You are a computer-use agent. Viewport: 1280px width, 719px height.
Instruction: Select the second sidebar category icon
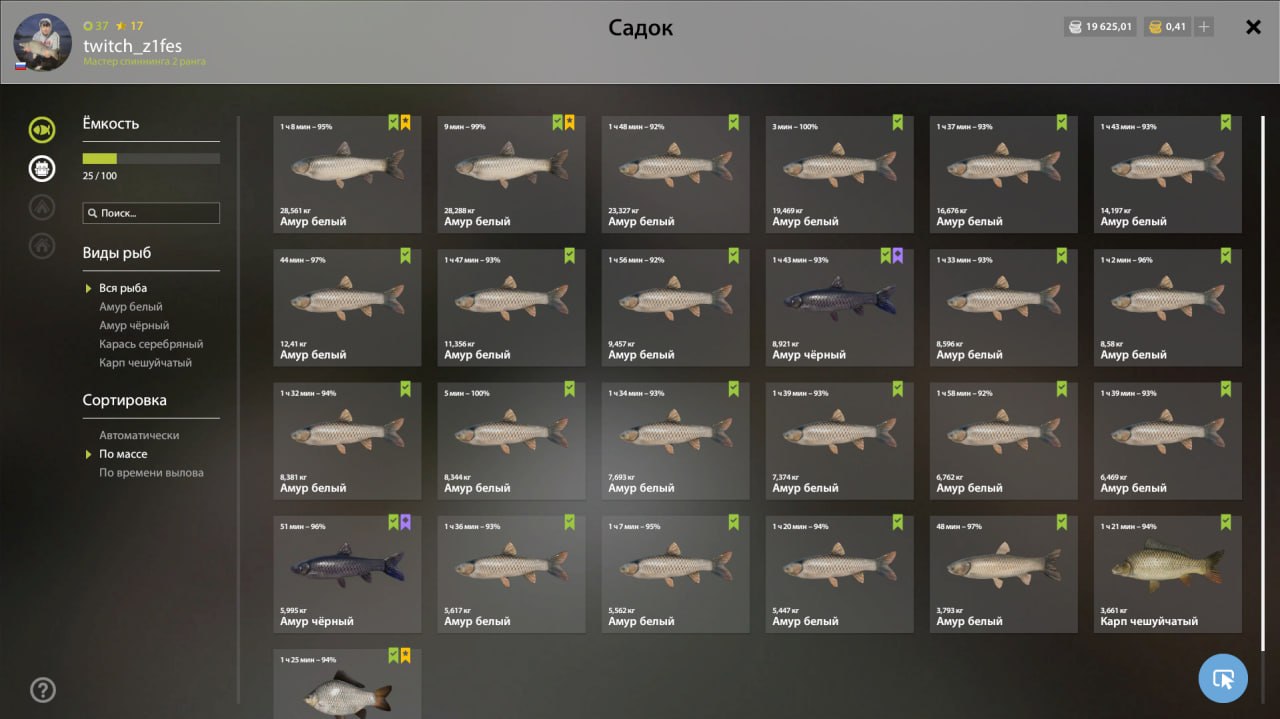click(x=42, y=169)
